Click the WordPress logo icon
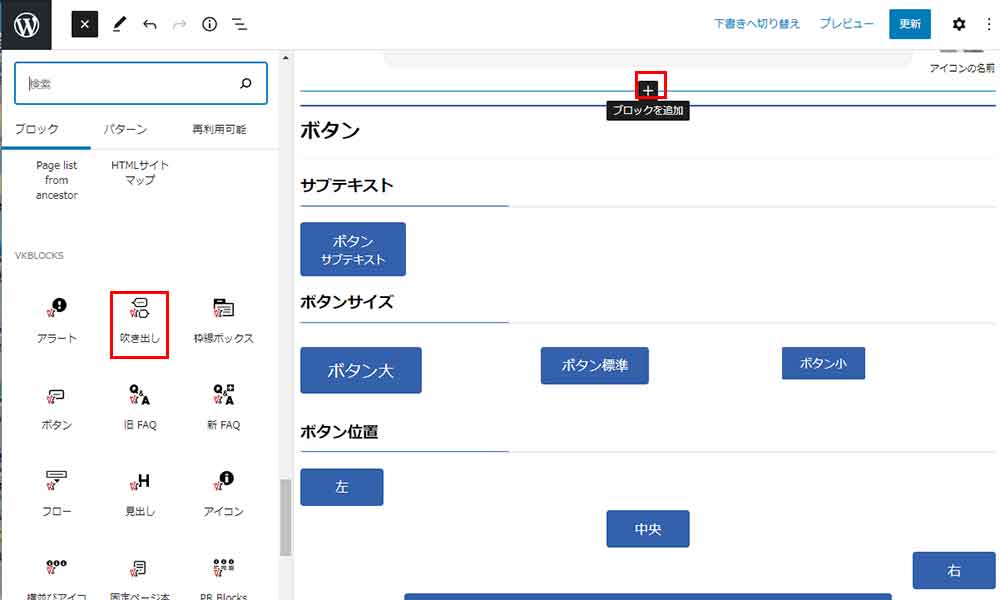Screen dimensions: 1000x600 26,24
